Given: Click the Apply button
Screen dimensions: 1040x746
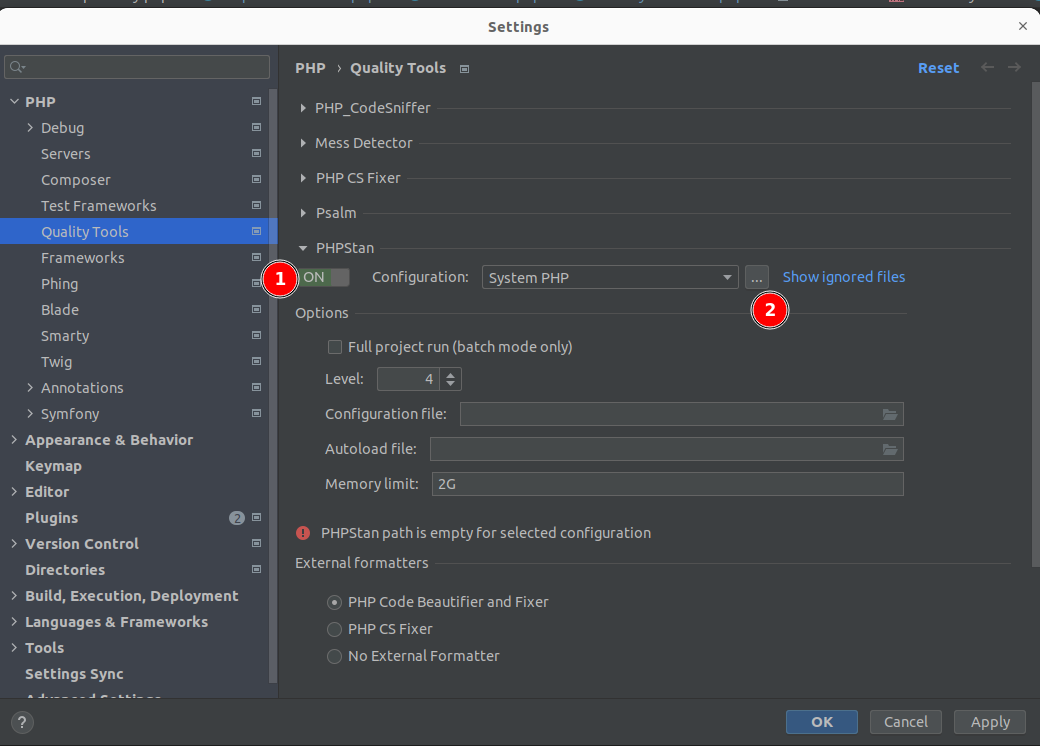Looking at the screenshot, I should (990, 722).
